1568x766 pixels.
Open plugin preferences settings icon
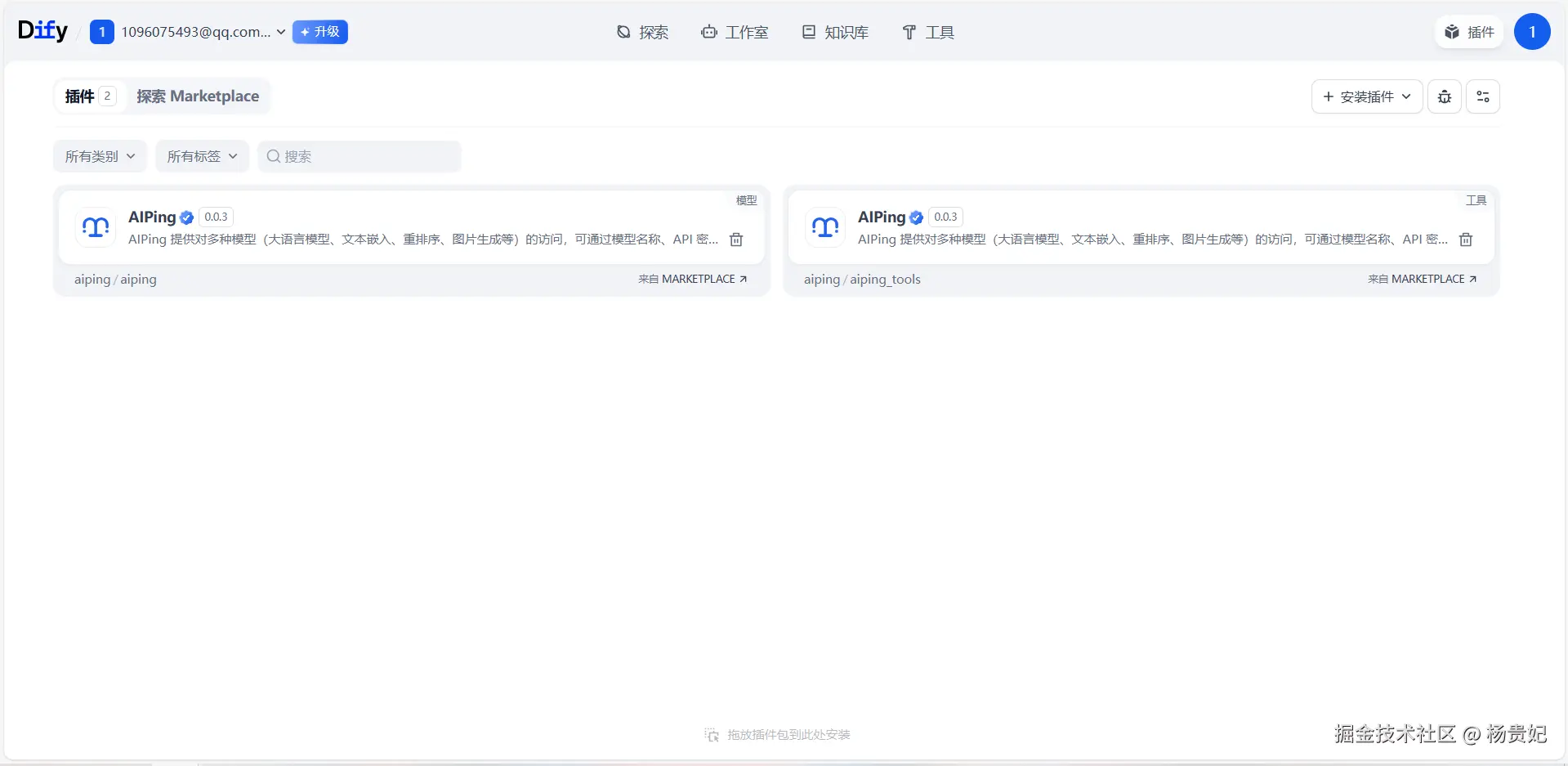pos(1483,96)
